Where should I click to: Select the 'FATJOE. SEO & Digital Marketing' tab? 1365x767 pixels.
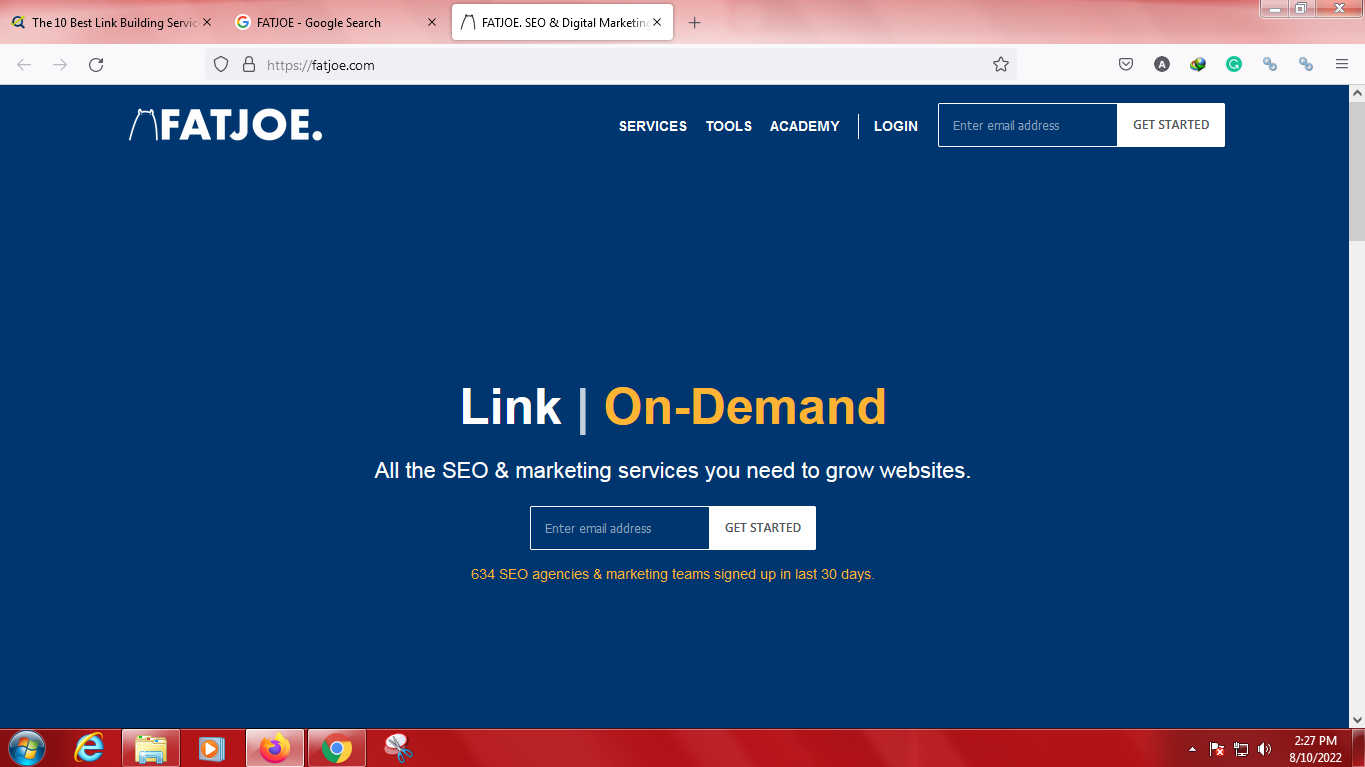[x=562, y=22]
